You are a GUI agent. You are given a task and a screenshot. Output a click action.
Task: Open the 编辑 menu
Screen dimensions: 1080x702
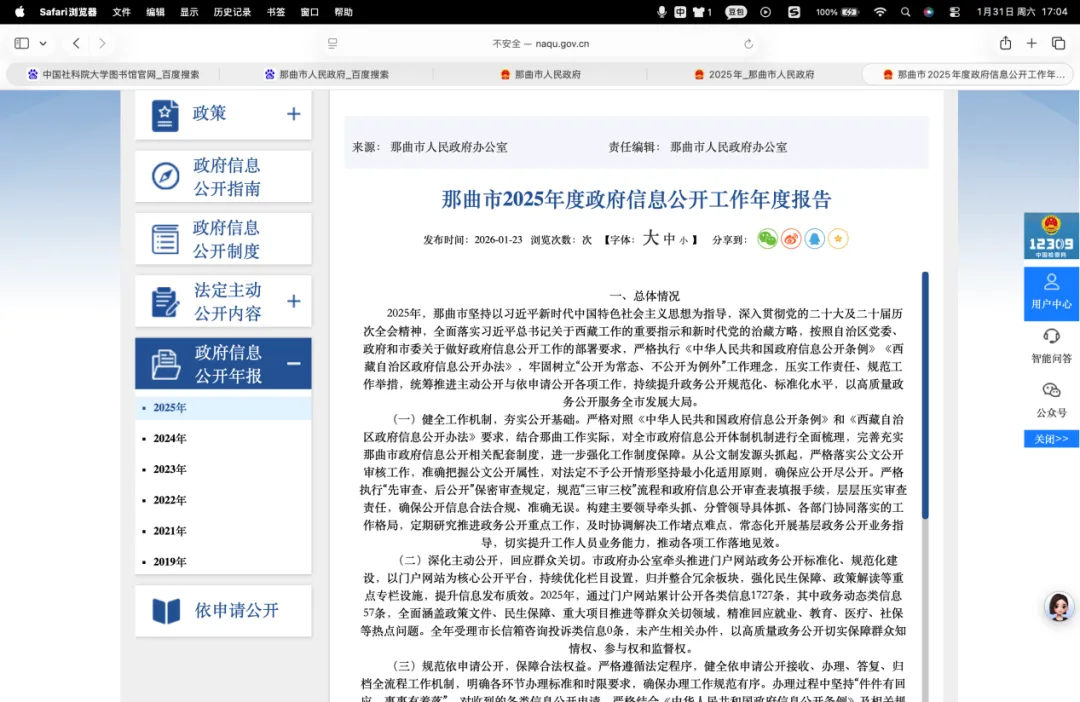[156, 12]
